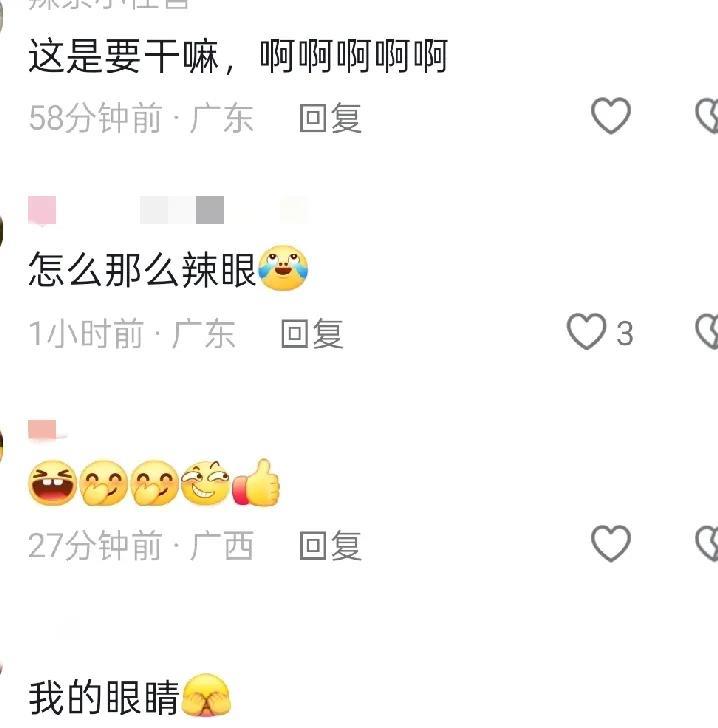Reply to the 58分钟前 广东 comment
The height and width of the screenshot is (728, 718).
(330, 118)
